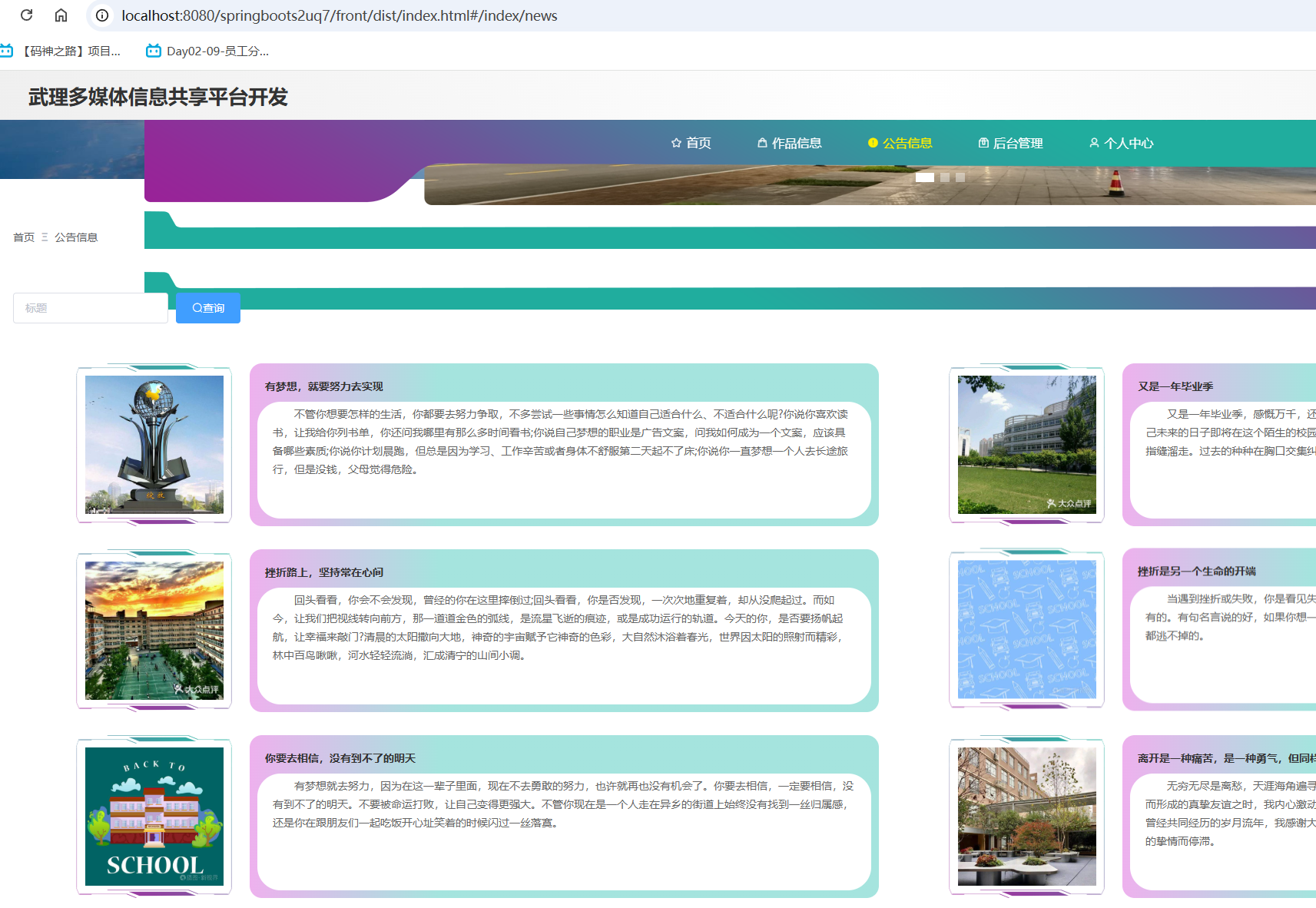This screenshot has height=908, width=1316.
Task: Open the sunset school courtyard thumbnail
Action: [154, 631]
